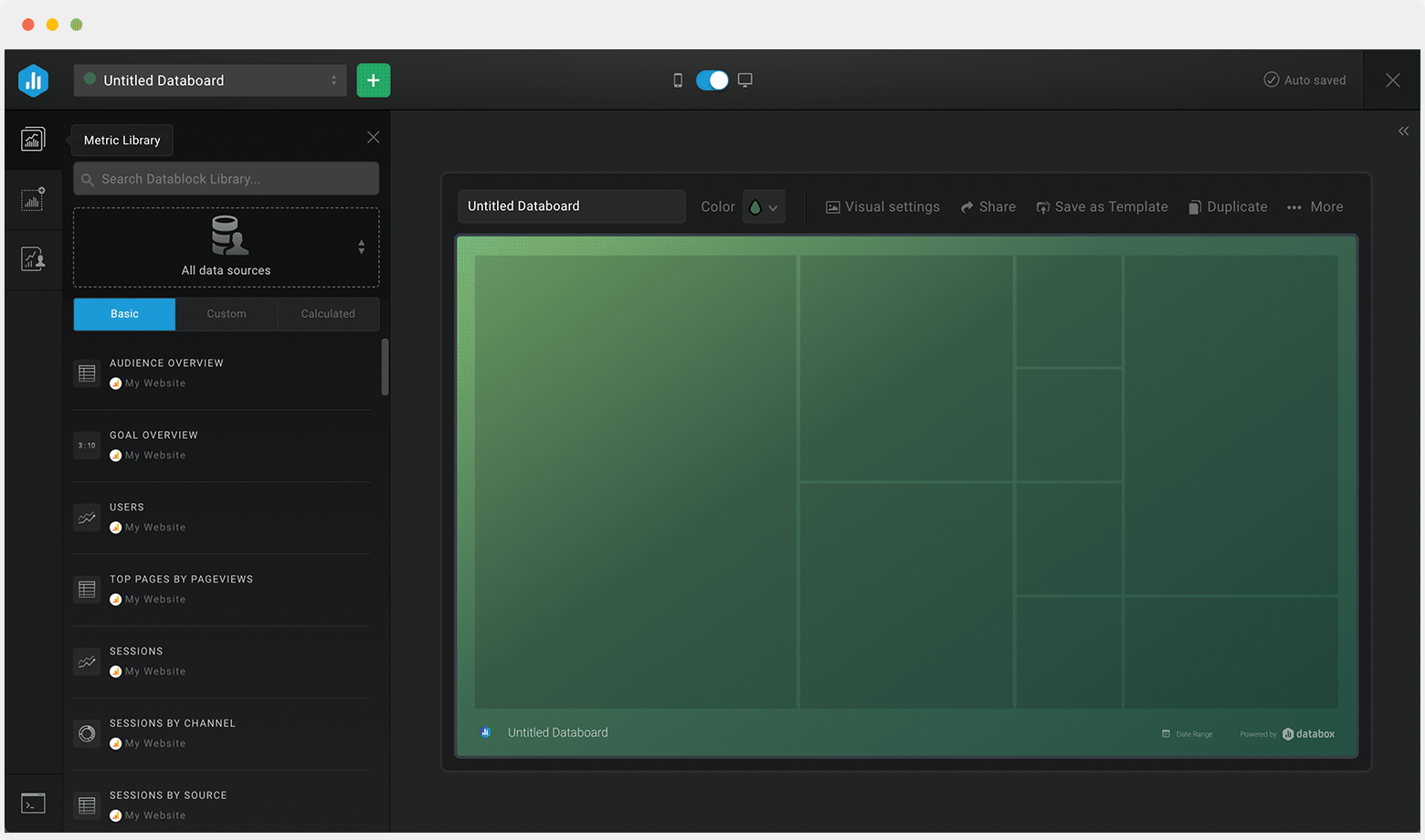The height and width of the screenshot is (840, 1425).
Task: Click the Databox logo in top left
Action: click(x=33, y=79)
